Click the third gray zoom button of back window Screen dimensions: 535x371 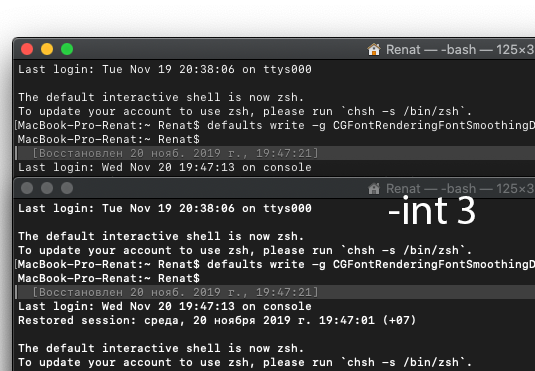pyautogui.click(x=67, y=188)
